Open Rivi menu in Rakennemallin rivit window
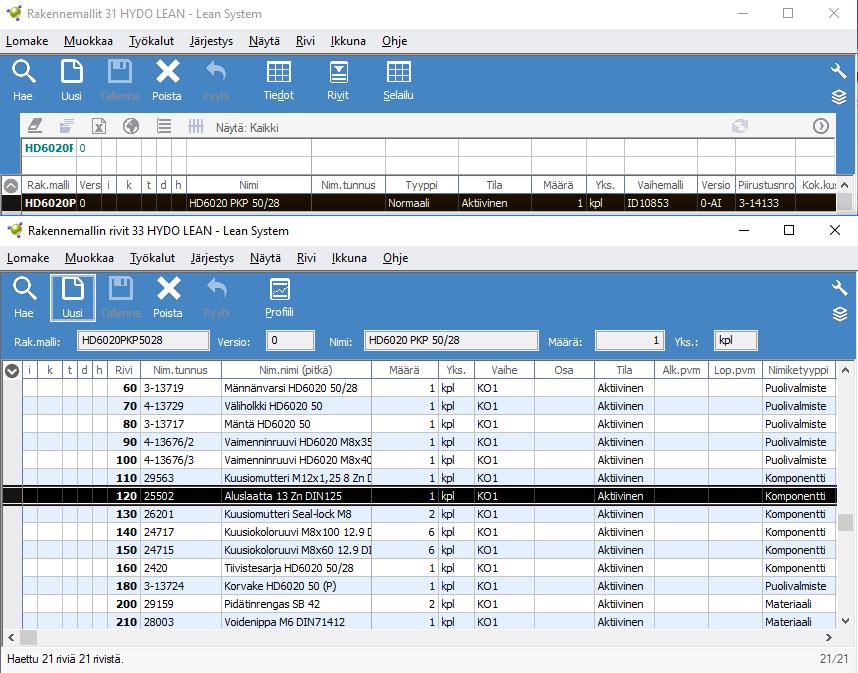This screenshot has width=858, height=673. click(x=306, y=258)
